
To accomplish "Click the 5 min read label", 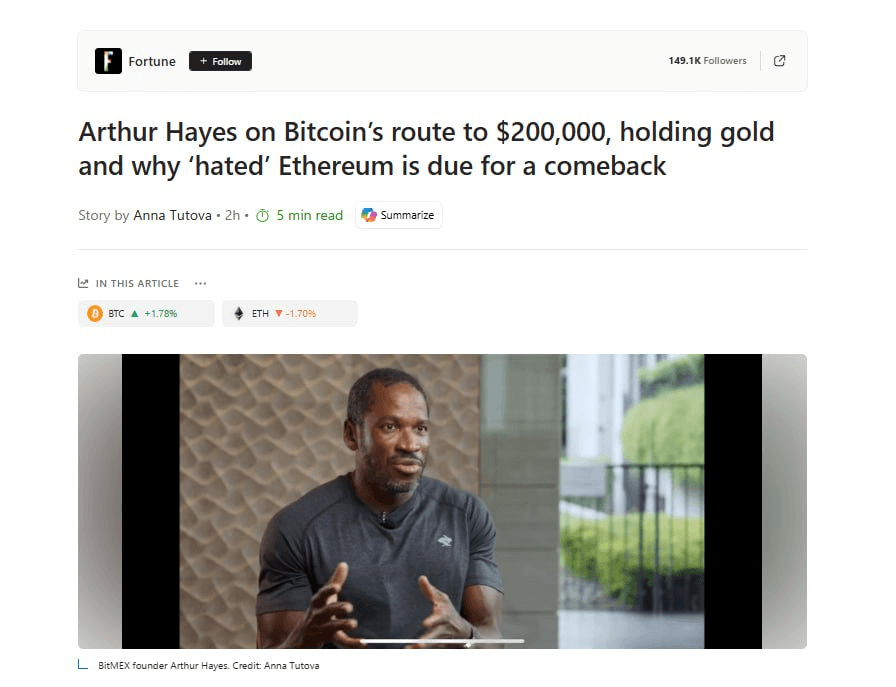I will 310,215.
